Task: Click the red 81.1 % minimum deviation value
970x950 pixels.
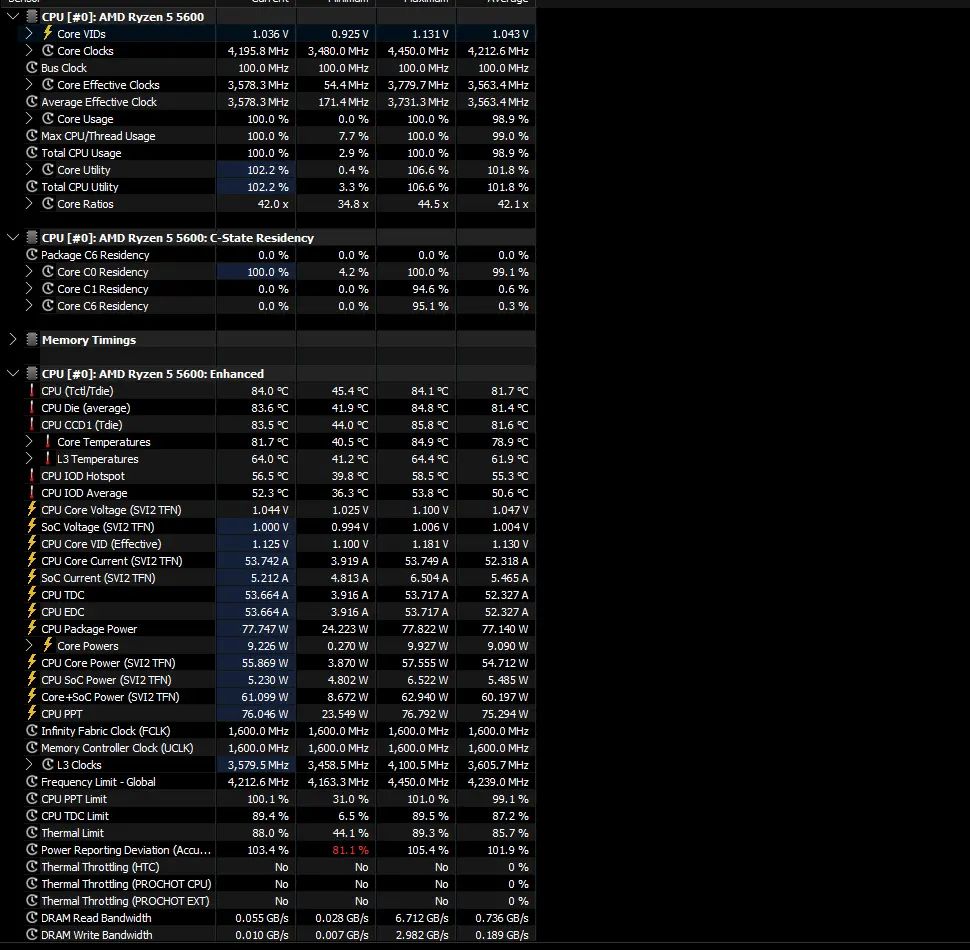Action: [350, 850]
